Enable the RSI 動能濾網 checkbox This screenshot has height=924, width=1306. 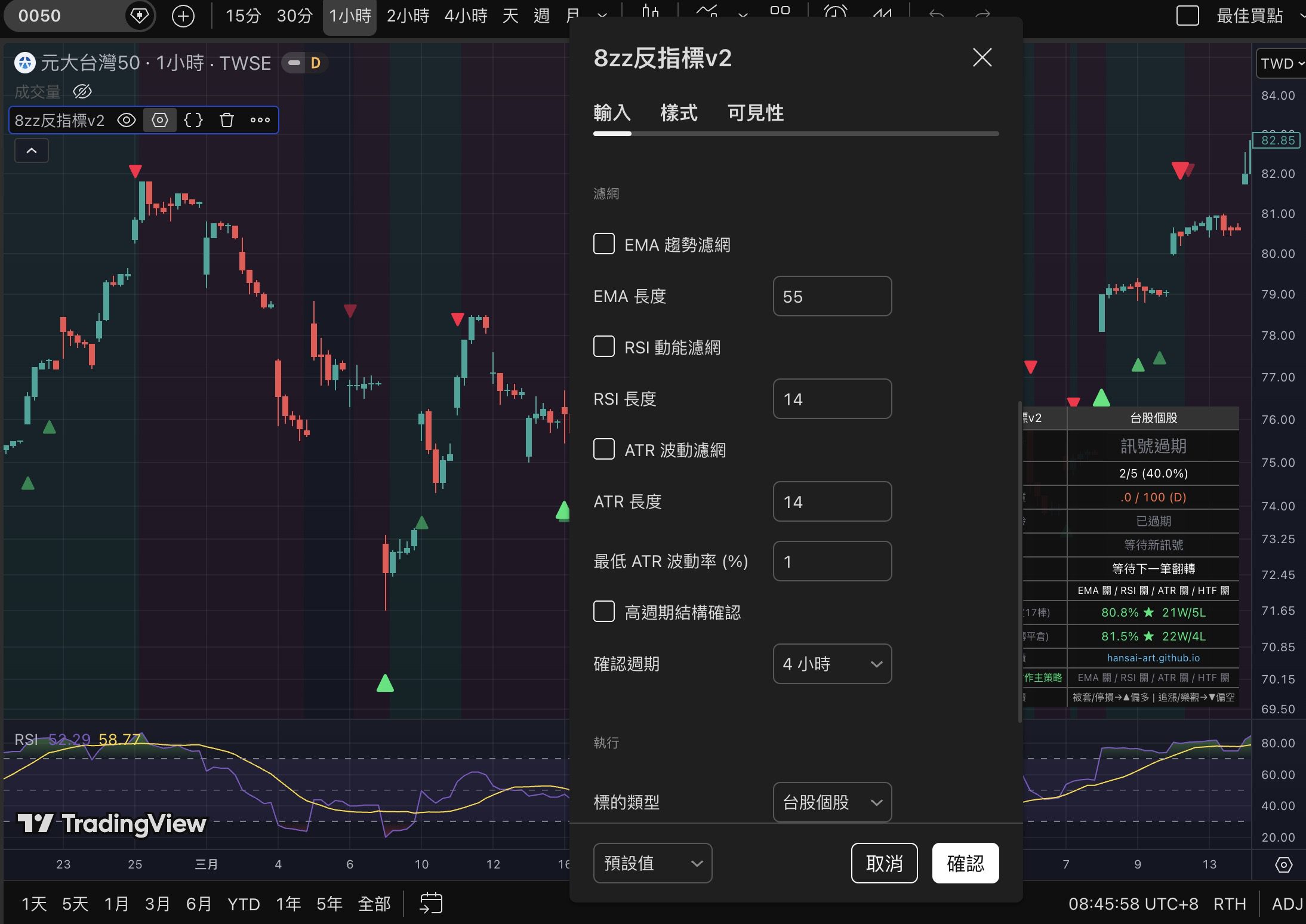coord(604,346)
